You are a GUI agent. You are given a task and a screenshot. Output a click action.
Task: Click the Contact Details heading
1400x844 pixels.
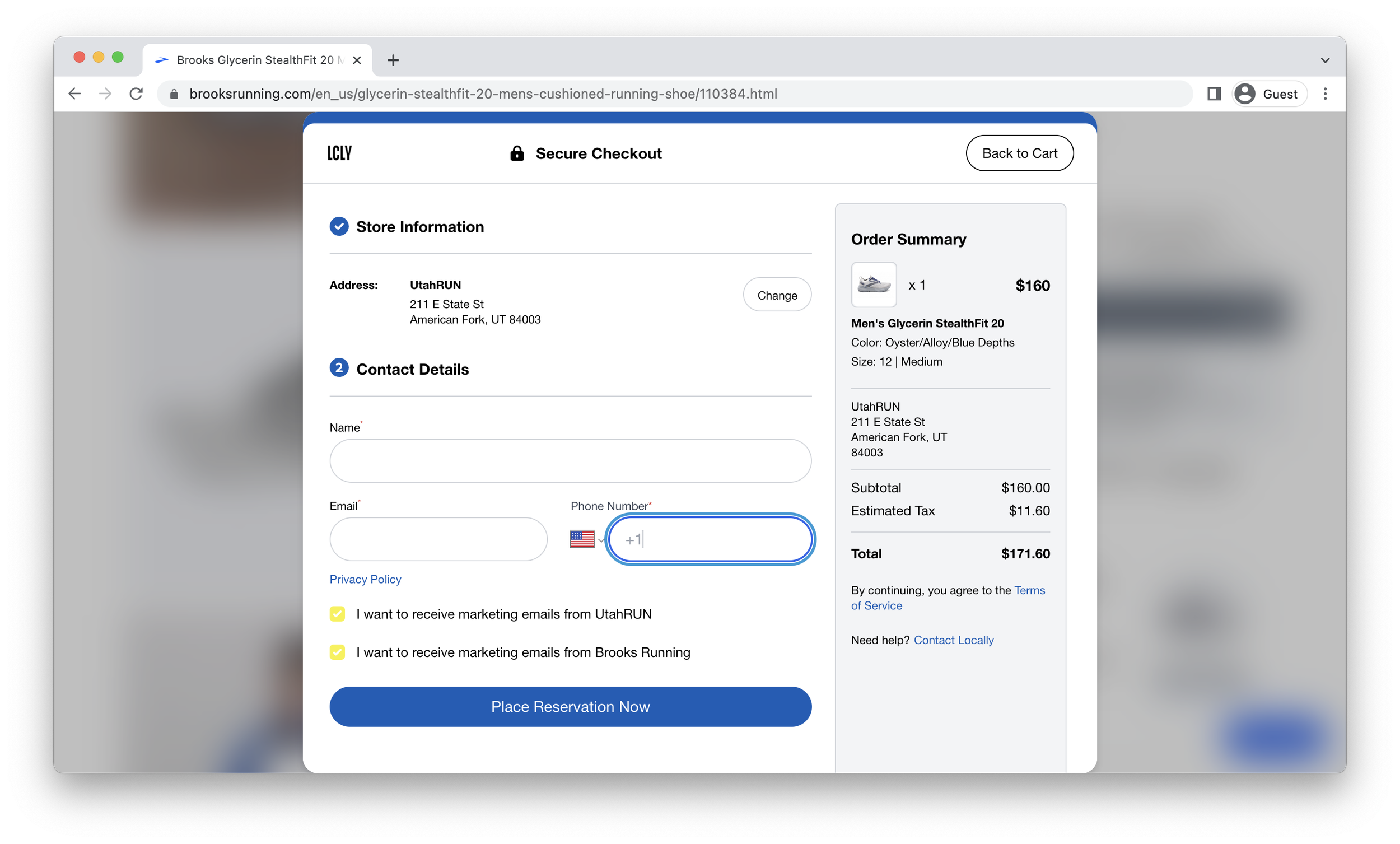[413, 370]
